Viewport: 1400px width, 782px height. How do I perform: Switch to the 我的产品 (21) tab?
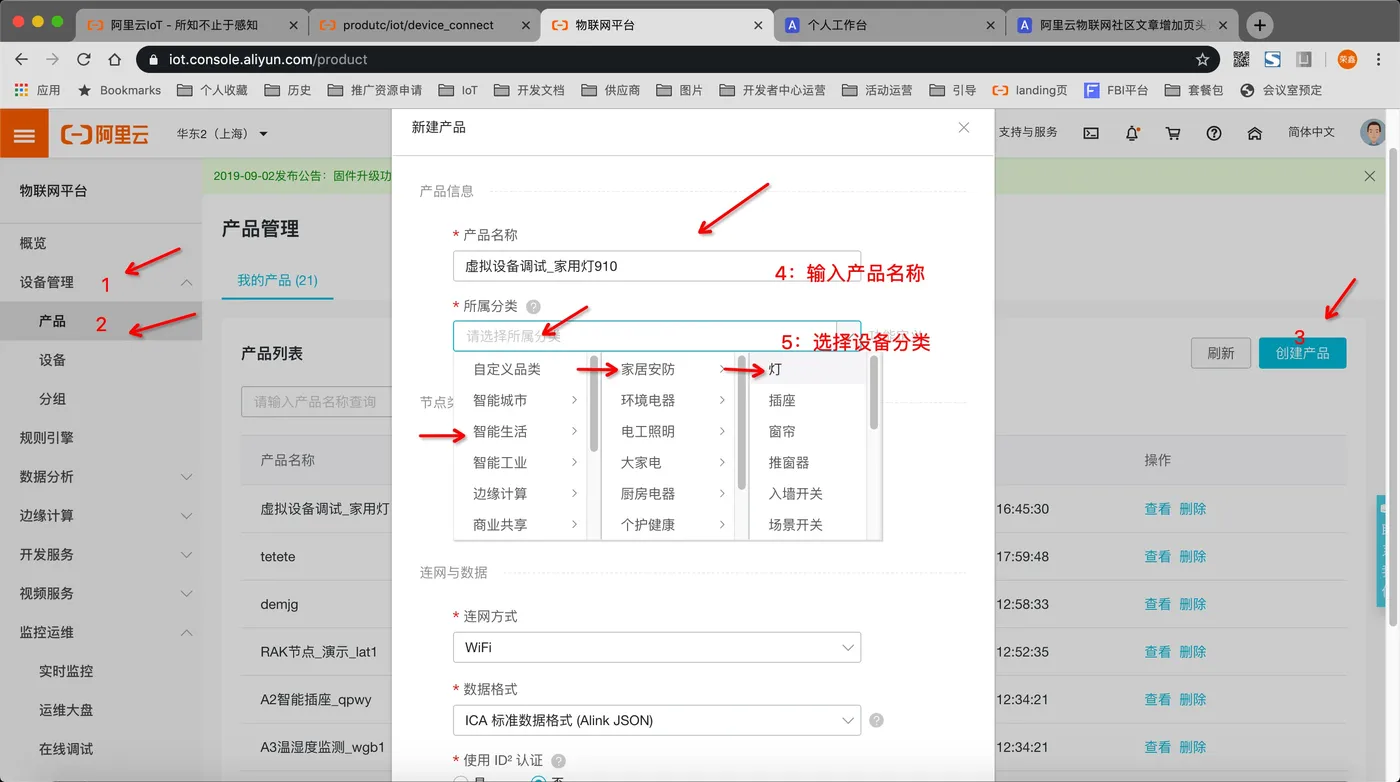click(x=277, y=280)
